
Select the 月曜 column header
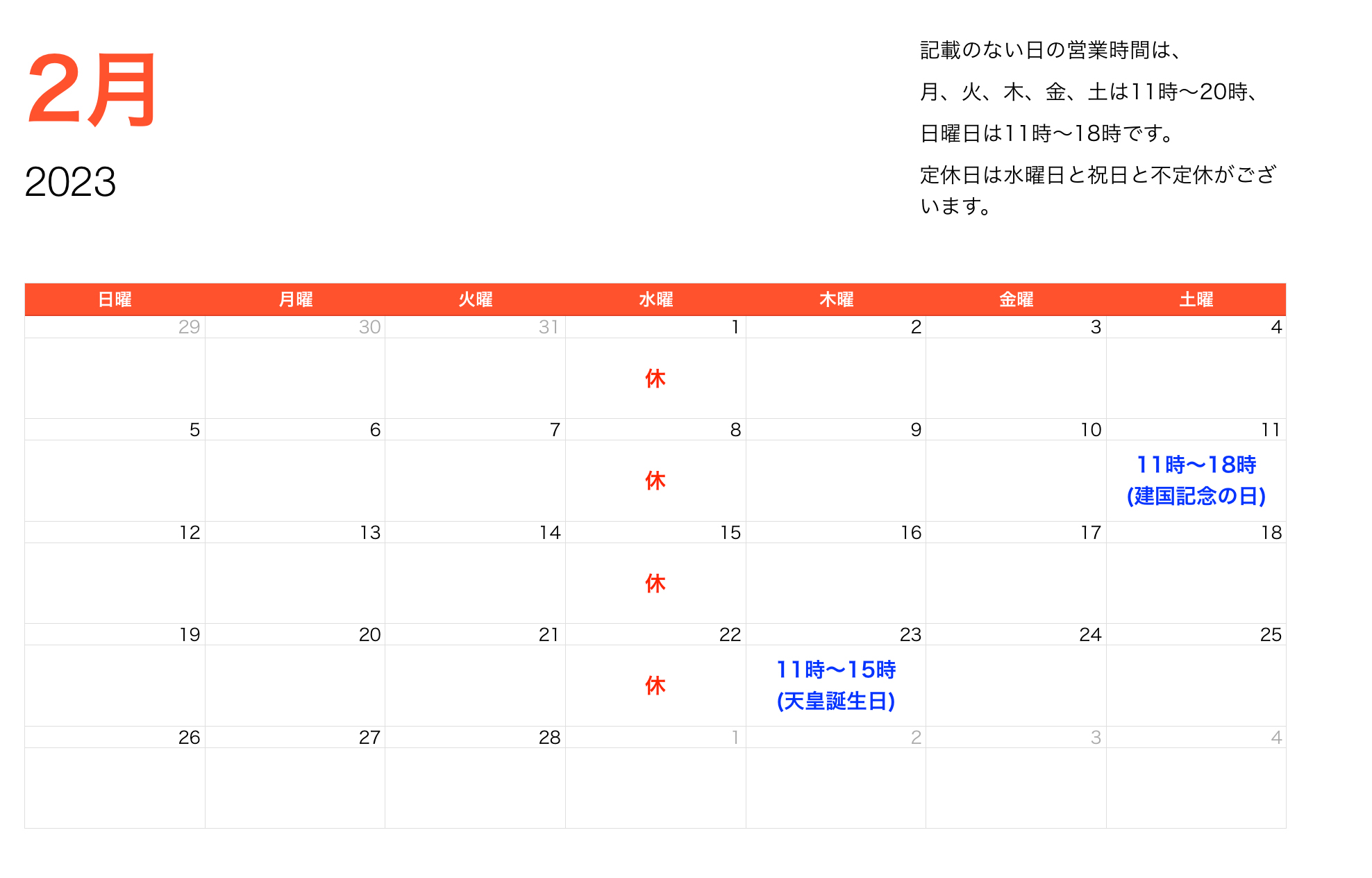(x=295, y=299)
